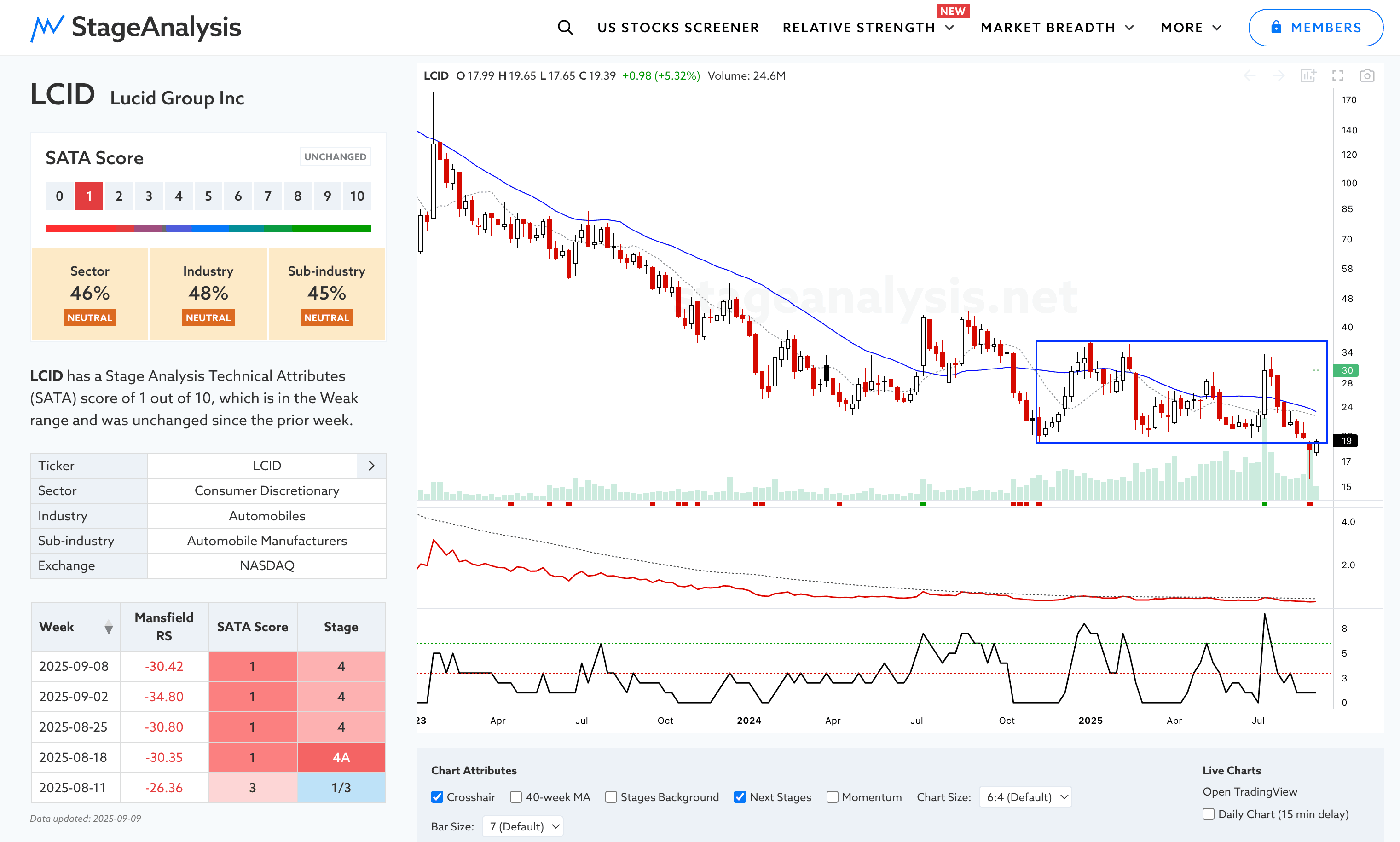Open the chart indicators icon
This screenshot has height=842, width=1400.
tap(1308, 75)
